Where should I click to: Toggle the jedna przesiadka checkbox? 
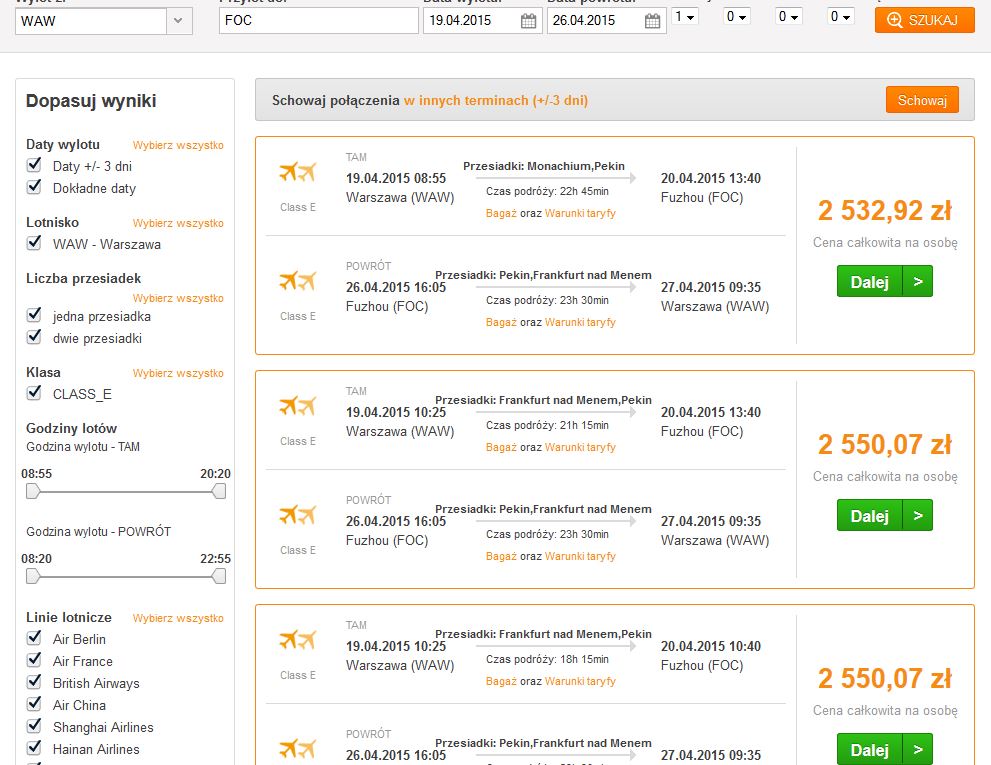(x=34, y=315)
